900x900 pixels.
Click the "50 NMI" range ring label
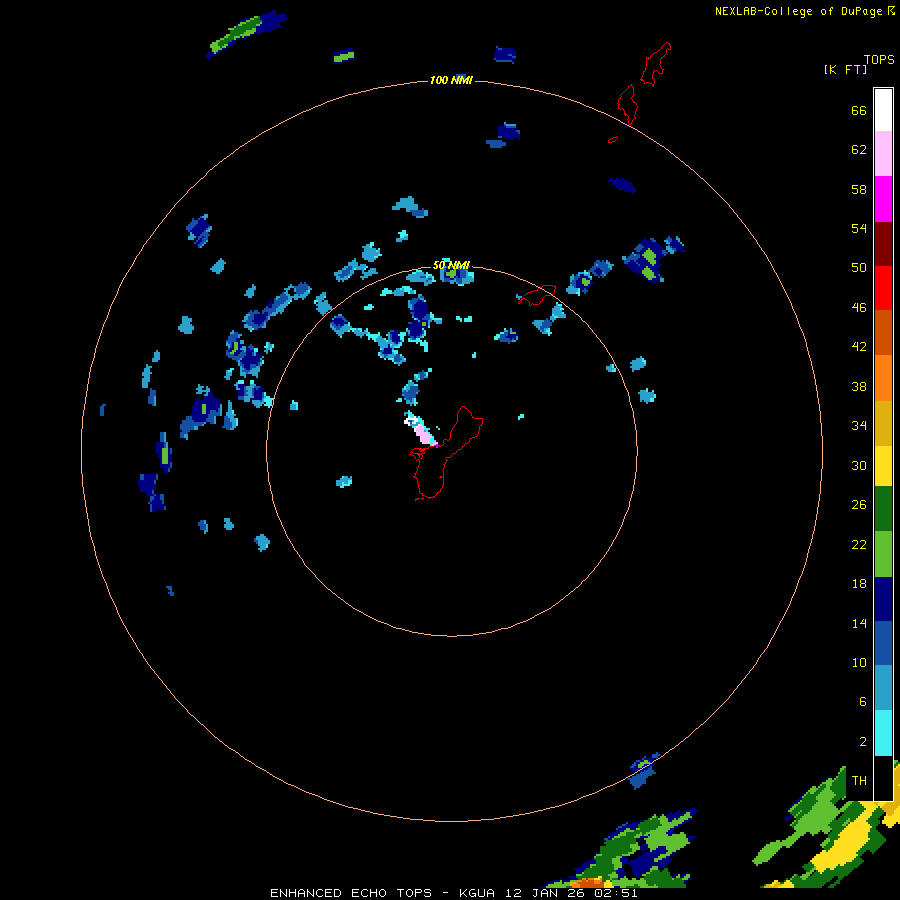[x=451, y=265]
